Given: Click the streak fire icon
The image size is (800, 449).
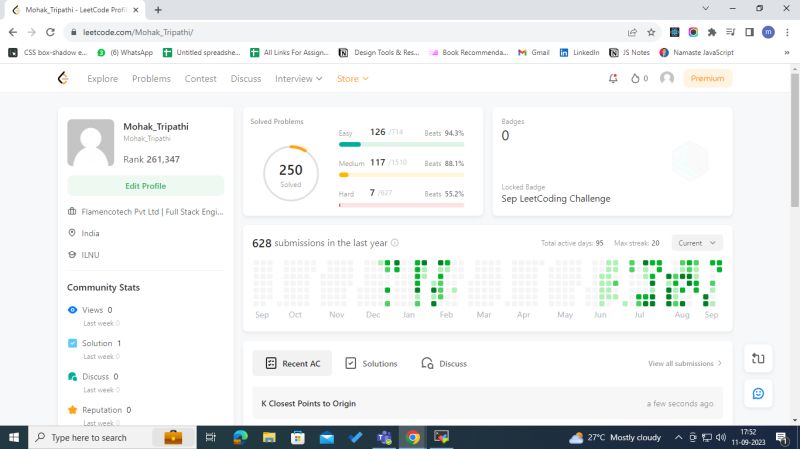Looking at the screenshot, I should coord(635,78).
